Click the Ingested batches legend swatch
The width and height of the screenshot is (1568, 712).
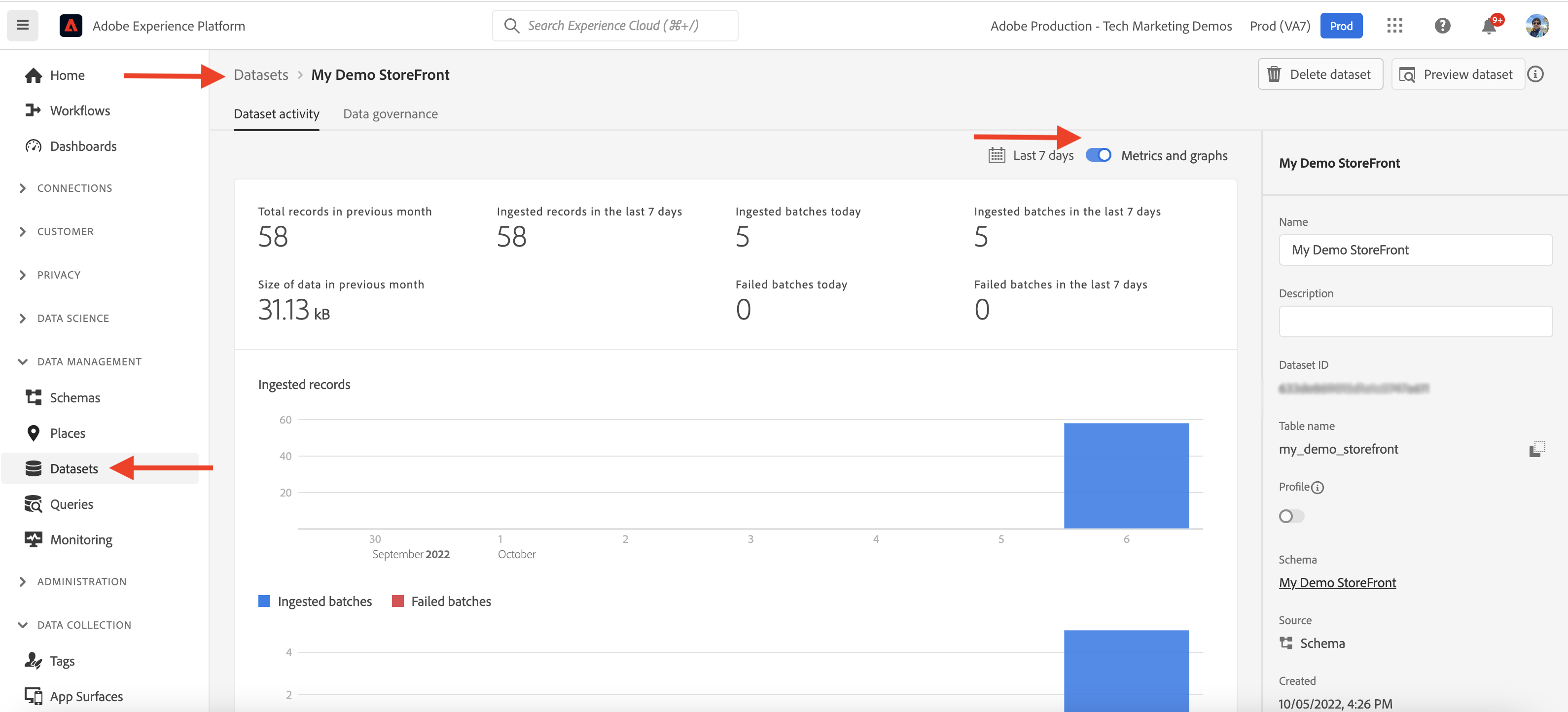pyautogui.click(x=264, y=601)
